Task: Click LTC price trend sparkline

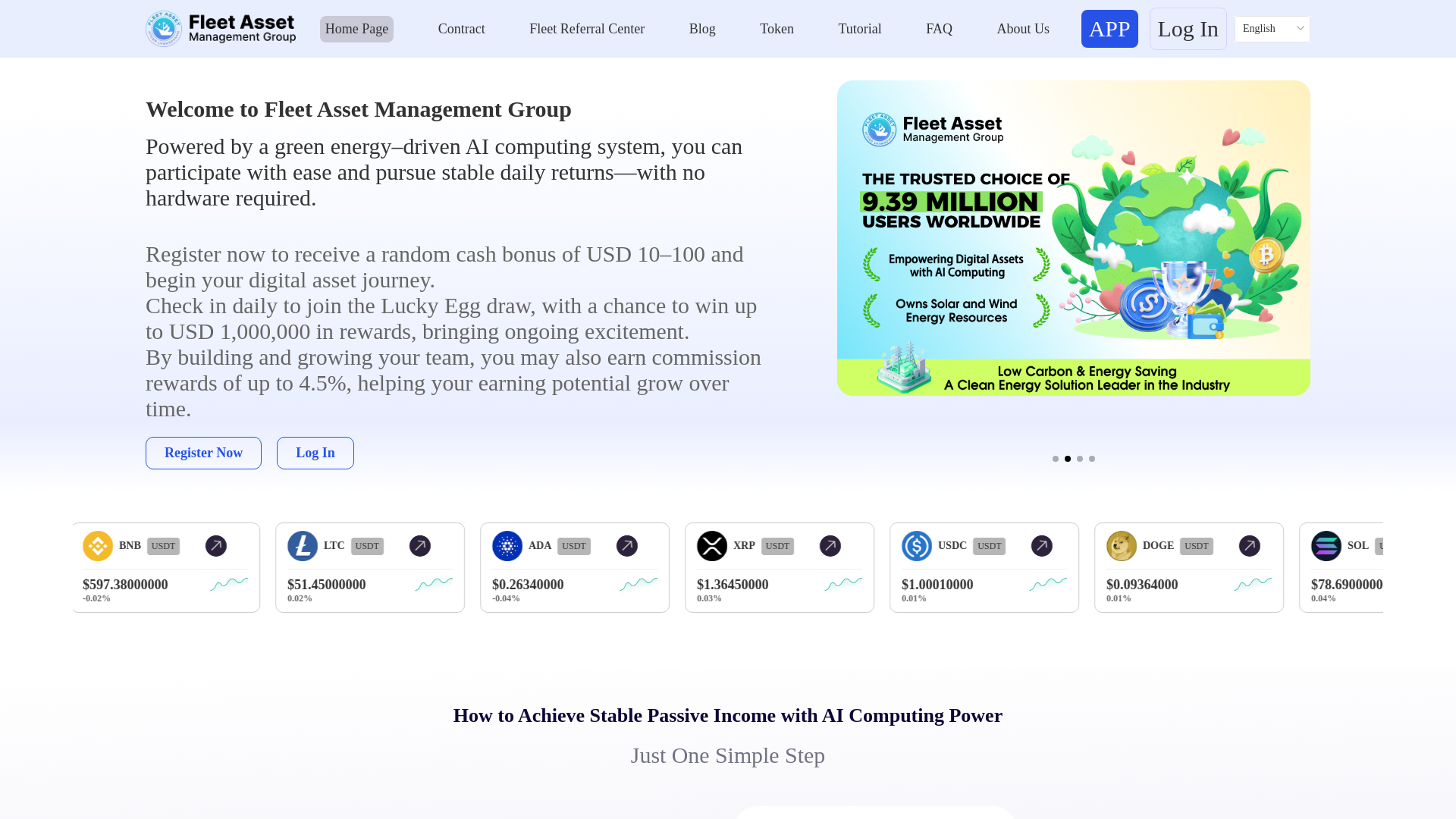Action: 434,584
